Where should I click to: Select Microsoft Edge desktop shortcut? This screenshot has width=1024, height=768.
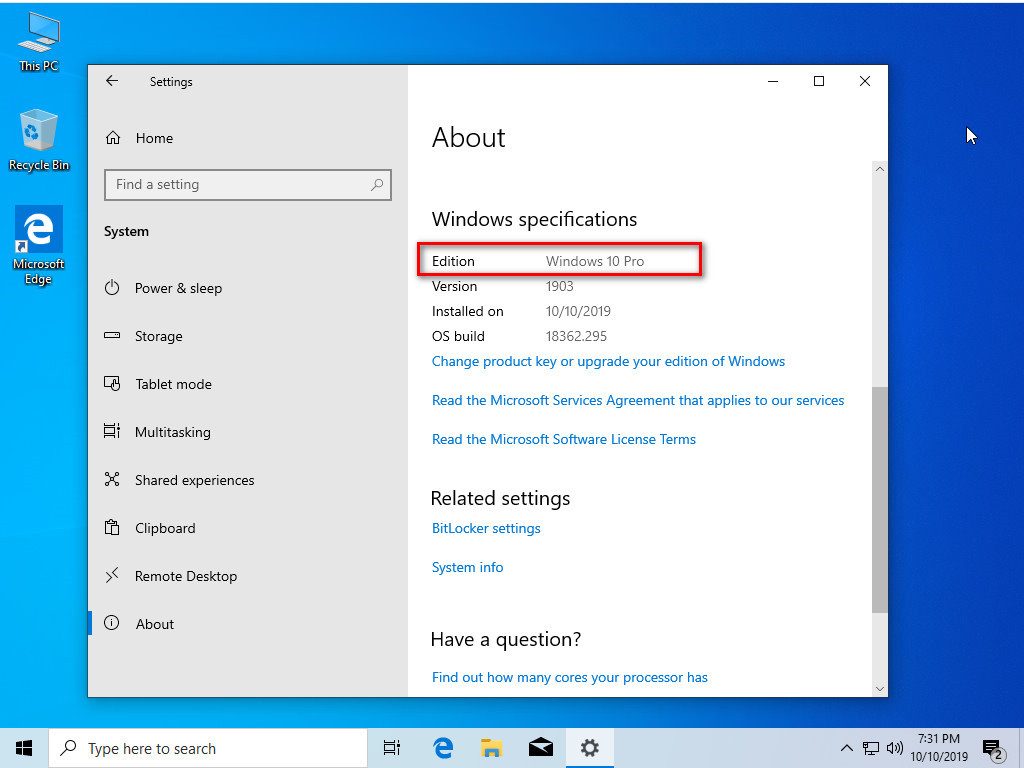pos(39,246)
